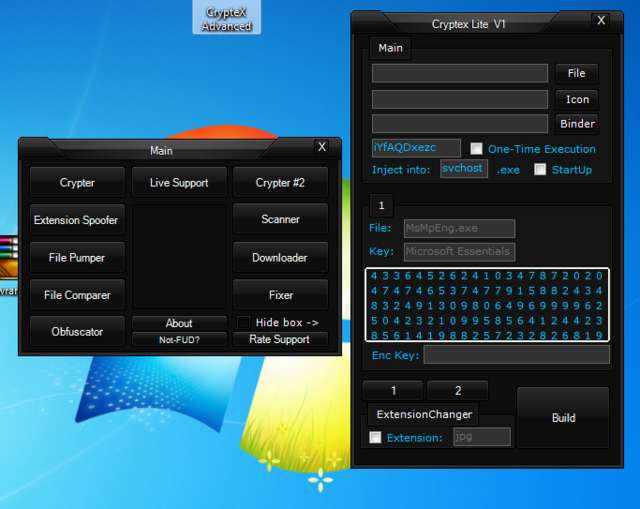The height and width of the screenshot is (509, 640).
Task: Open Live Support
Action: [x=179, y=182]
